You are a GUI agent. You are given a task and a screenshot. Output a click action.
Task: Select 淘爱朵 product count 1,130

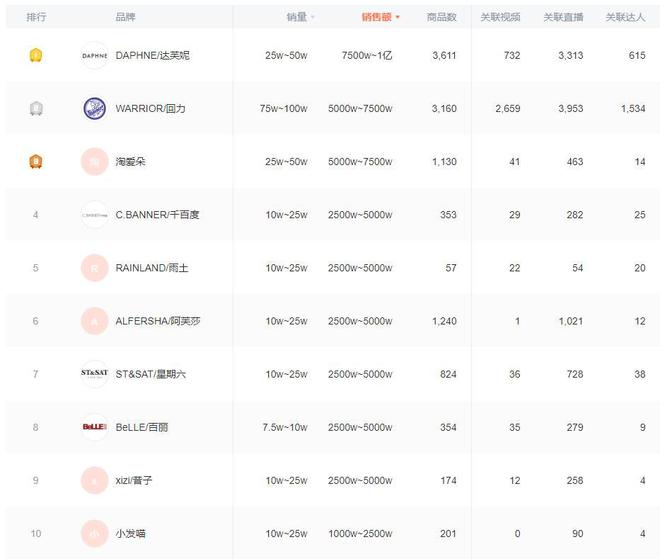[444, 161]
